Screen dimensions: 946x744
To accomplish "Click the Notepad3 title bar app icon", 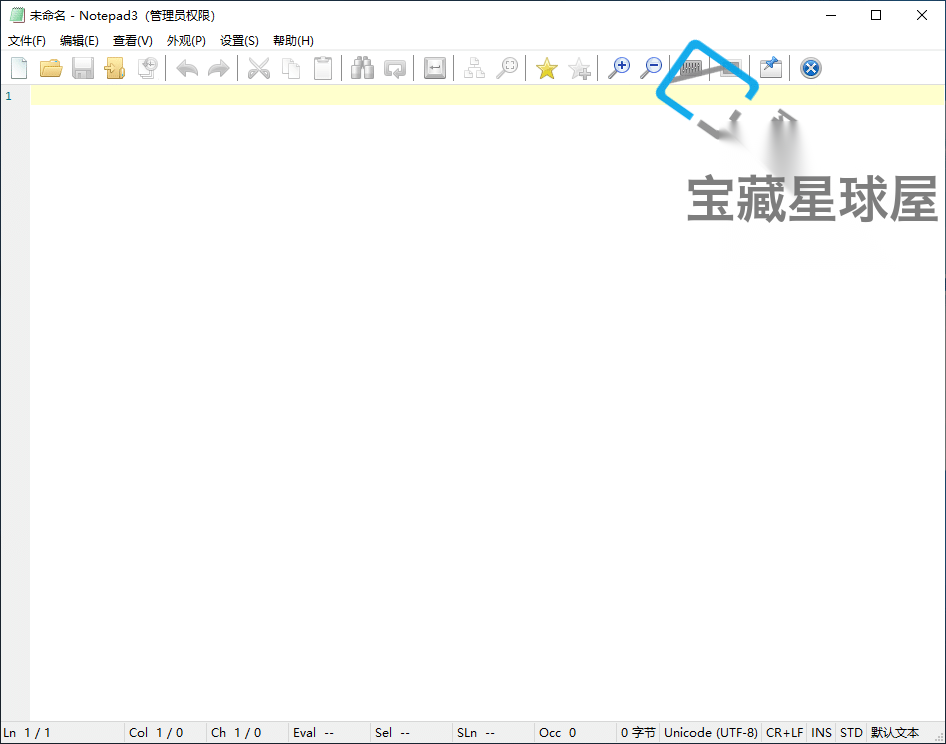I will pyautogui.click(x=17, y=15).
